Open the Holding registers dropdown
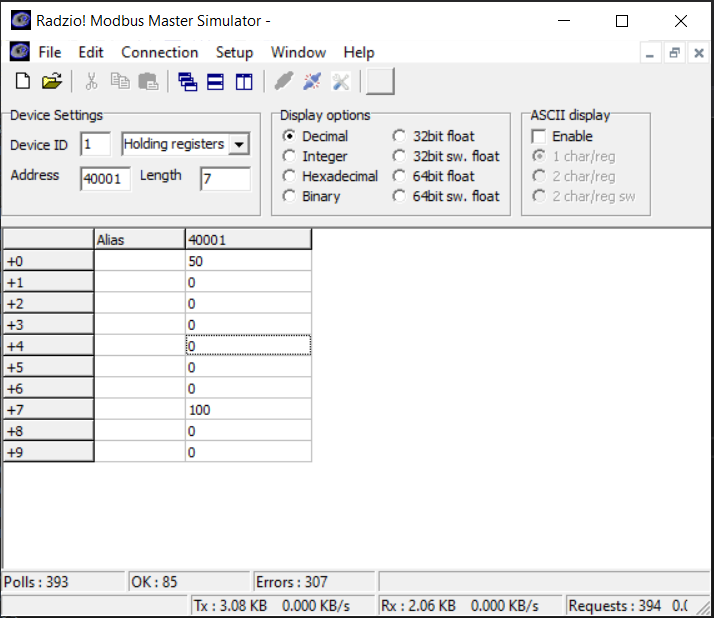This screenshot has height=618, width=714. (239, 144)
